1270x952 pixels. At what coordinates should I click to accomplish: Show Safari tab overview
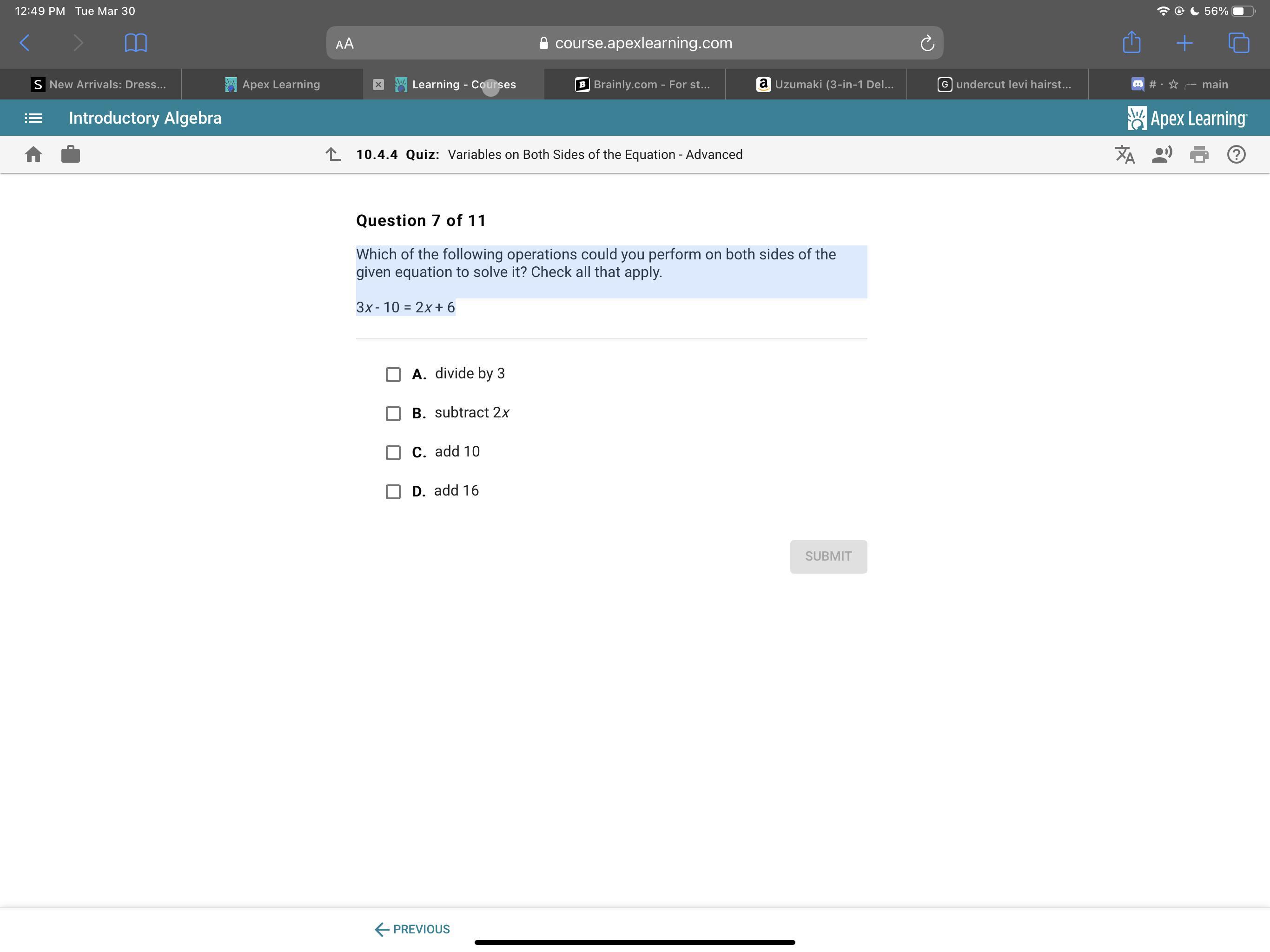(x=1238, y=42)
